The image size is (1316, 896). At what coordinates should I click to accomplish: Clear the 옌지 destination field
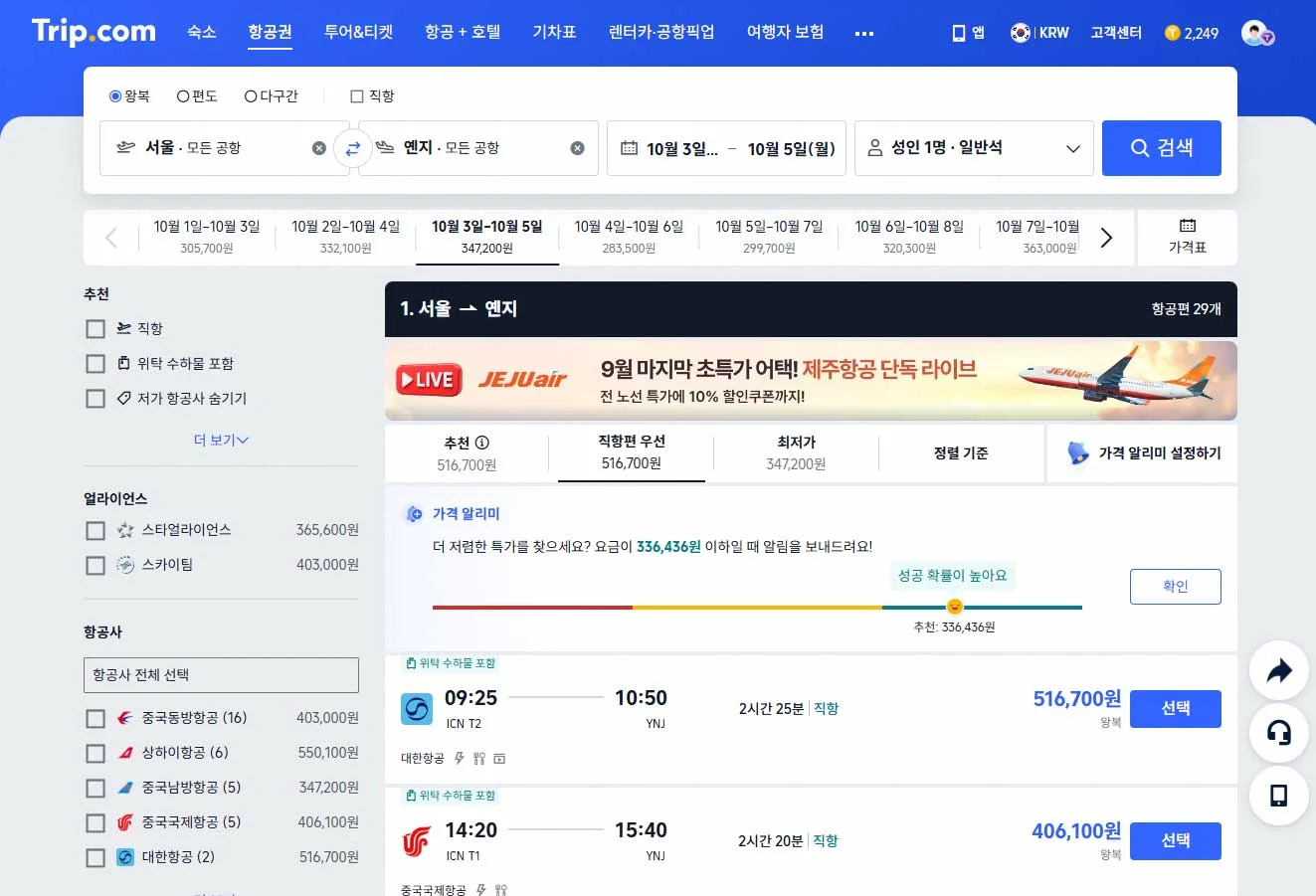[577, 148]
